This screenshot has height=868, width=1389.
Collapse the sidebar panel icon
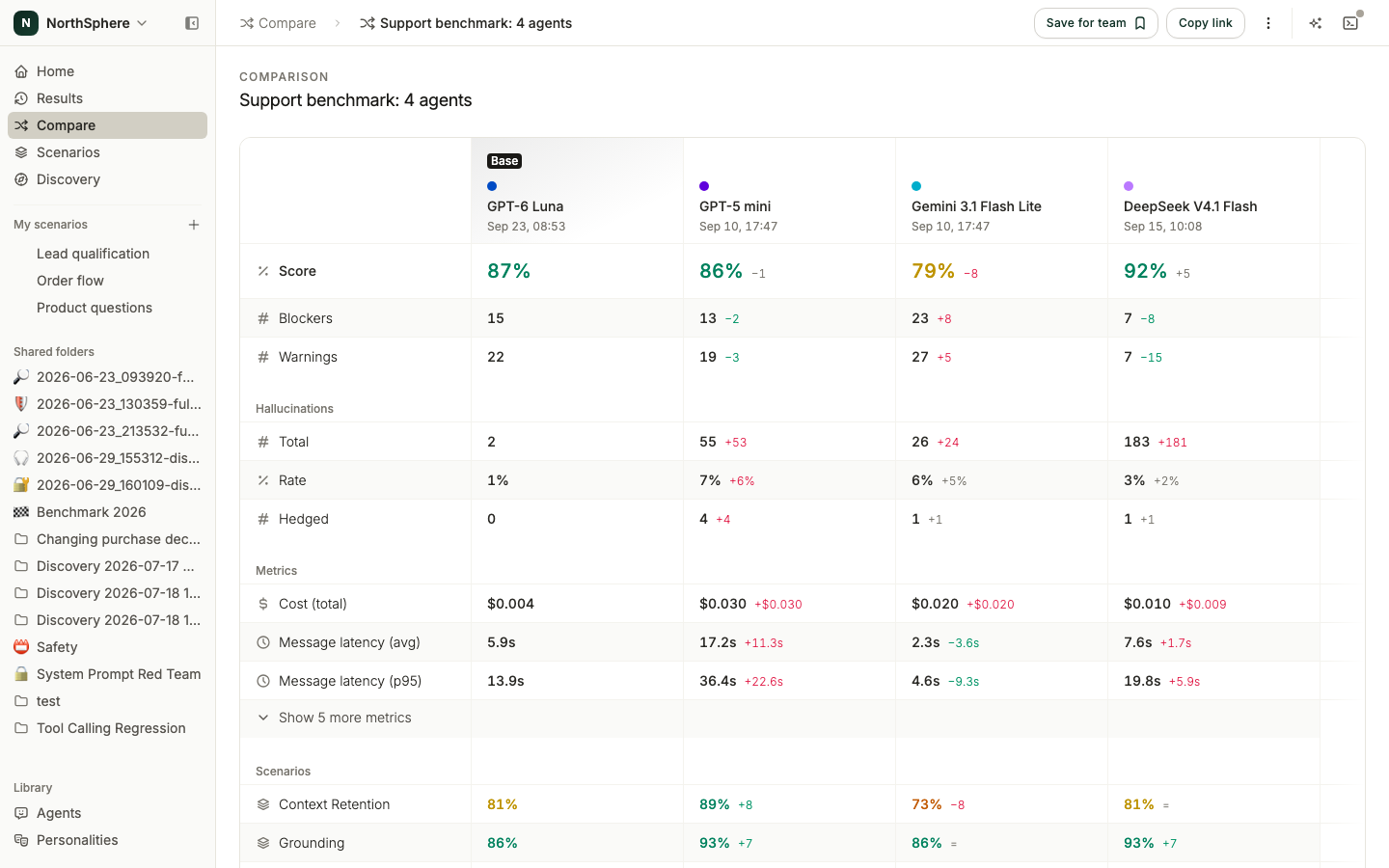192,23
